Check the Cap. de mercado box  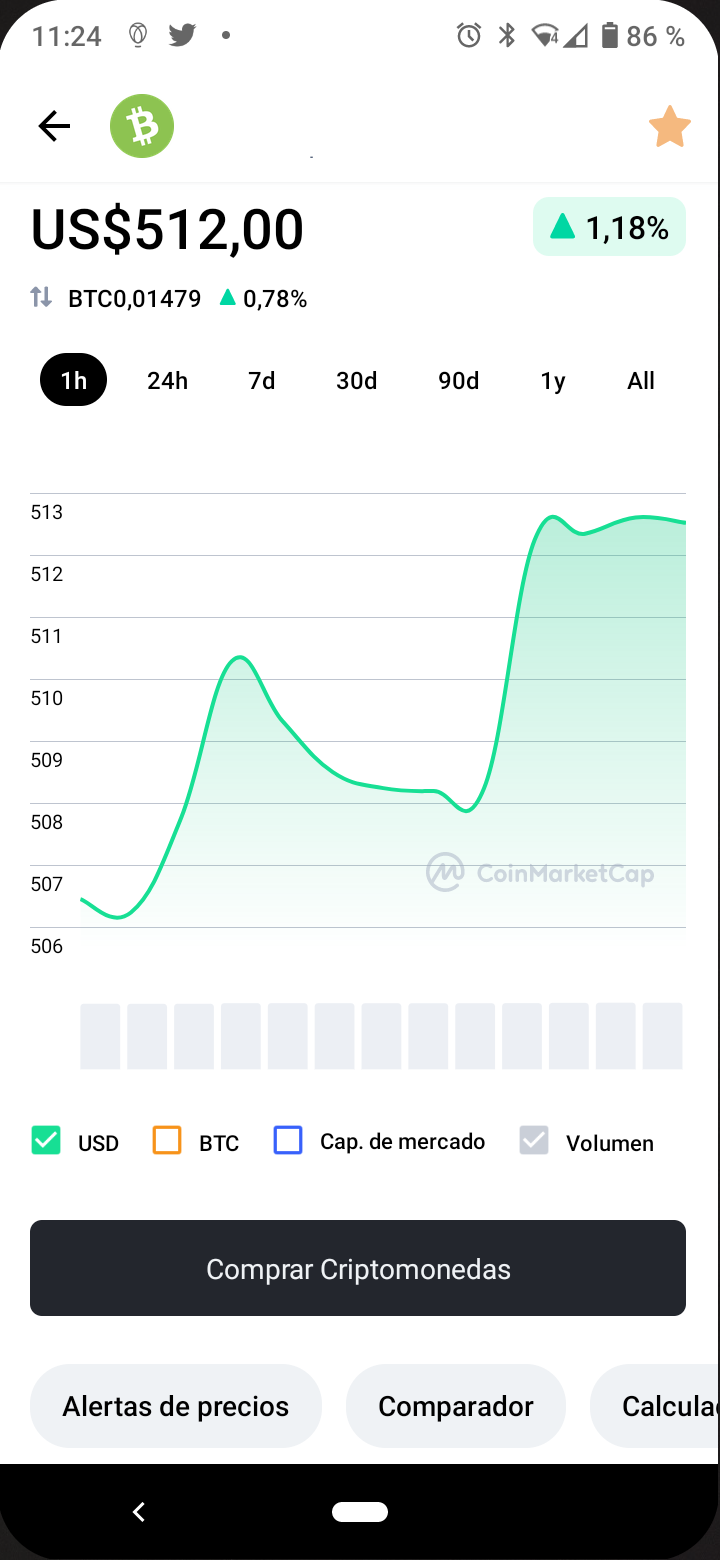pos(288,1141)
